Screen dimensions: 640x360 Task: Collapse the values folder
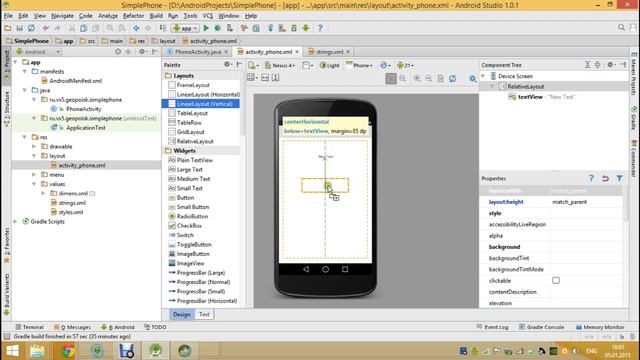click(34, 184)
